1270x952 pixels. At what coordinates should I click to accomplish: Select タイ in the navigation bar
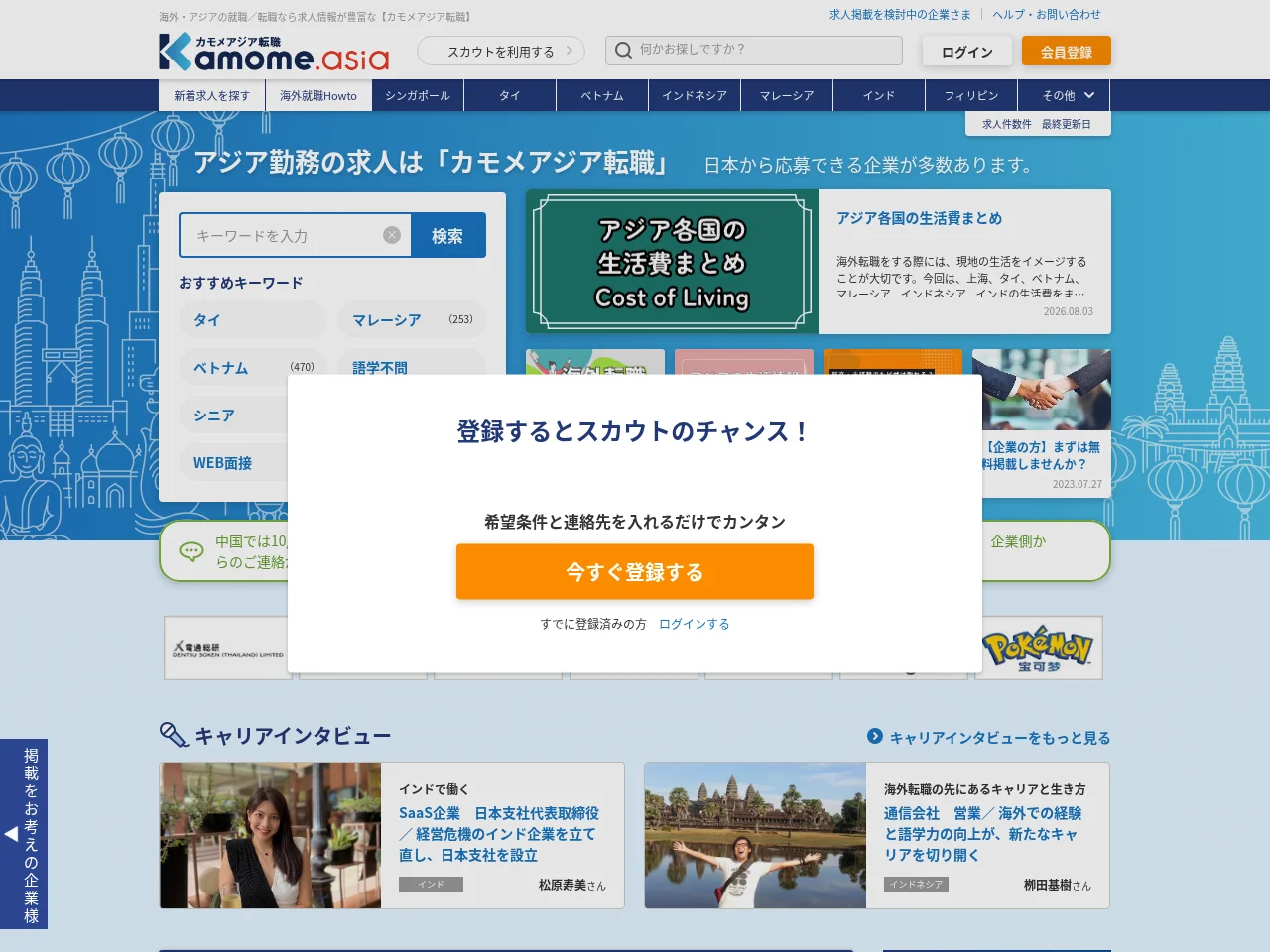click(x=510, y=95)
